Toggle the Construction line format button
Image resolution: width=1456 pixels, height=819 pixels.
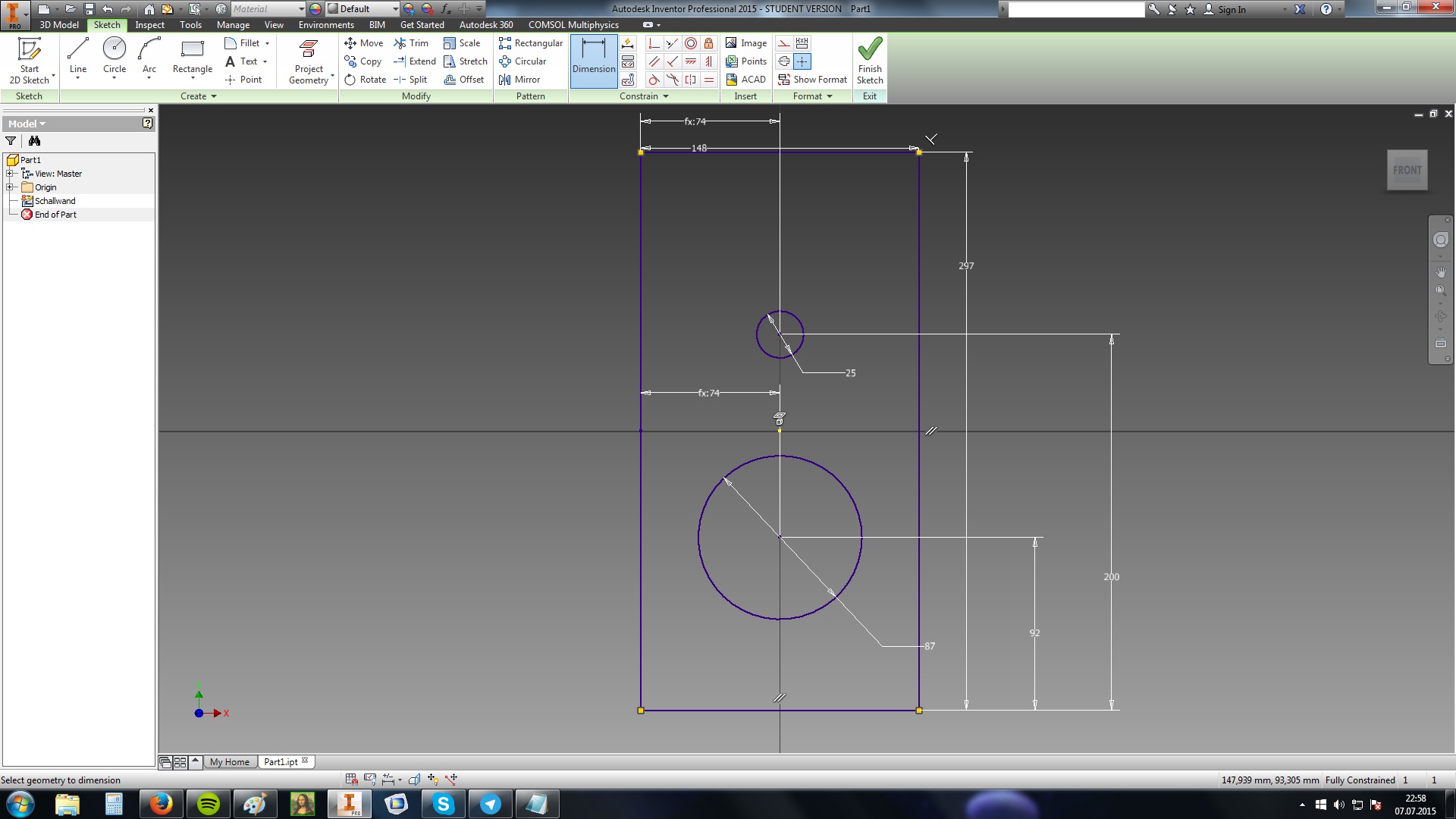(784, 43)
